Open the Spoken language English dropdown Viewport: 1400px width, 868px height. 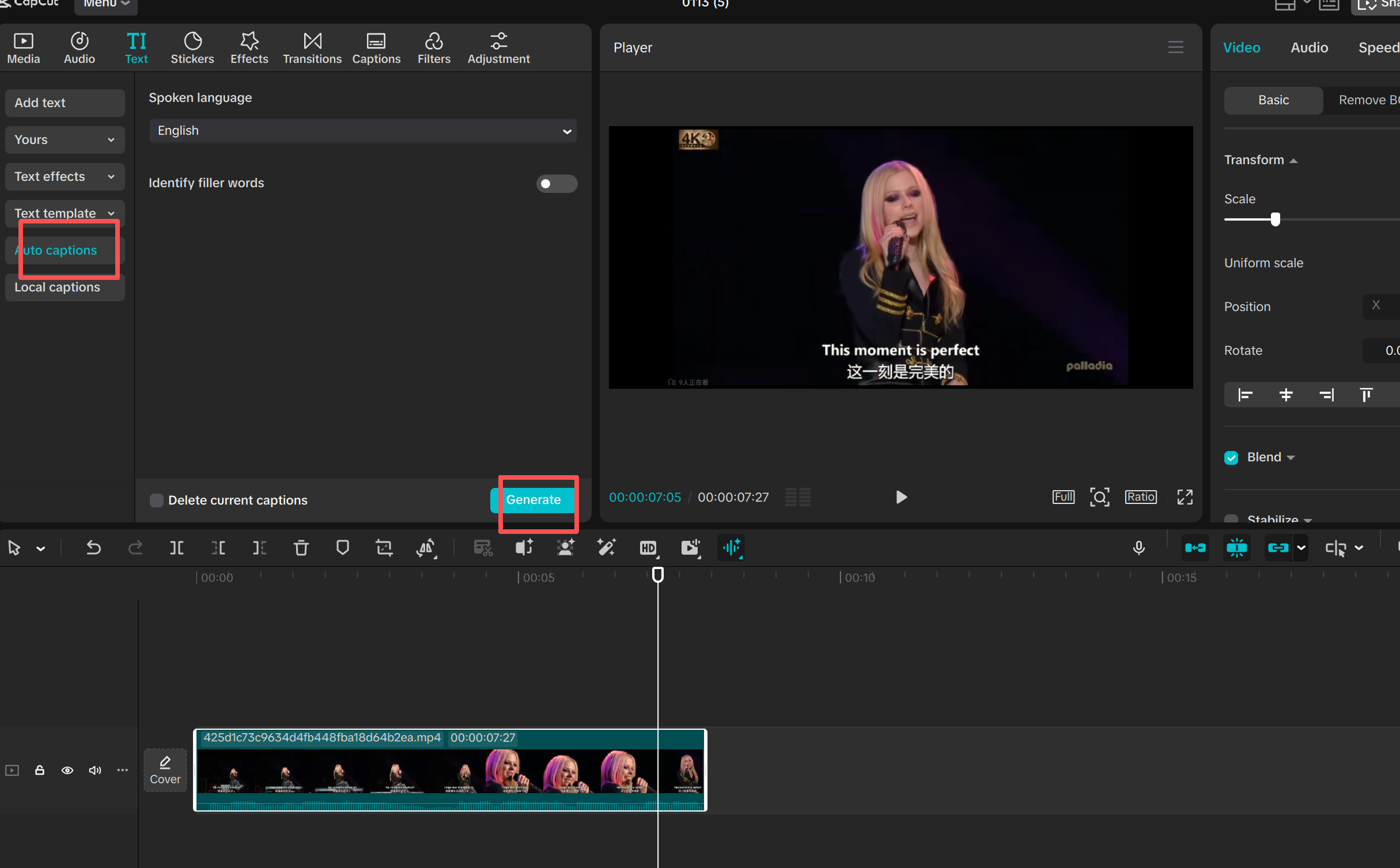click(x=363, y=131)
